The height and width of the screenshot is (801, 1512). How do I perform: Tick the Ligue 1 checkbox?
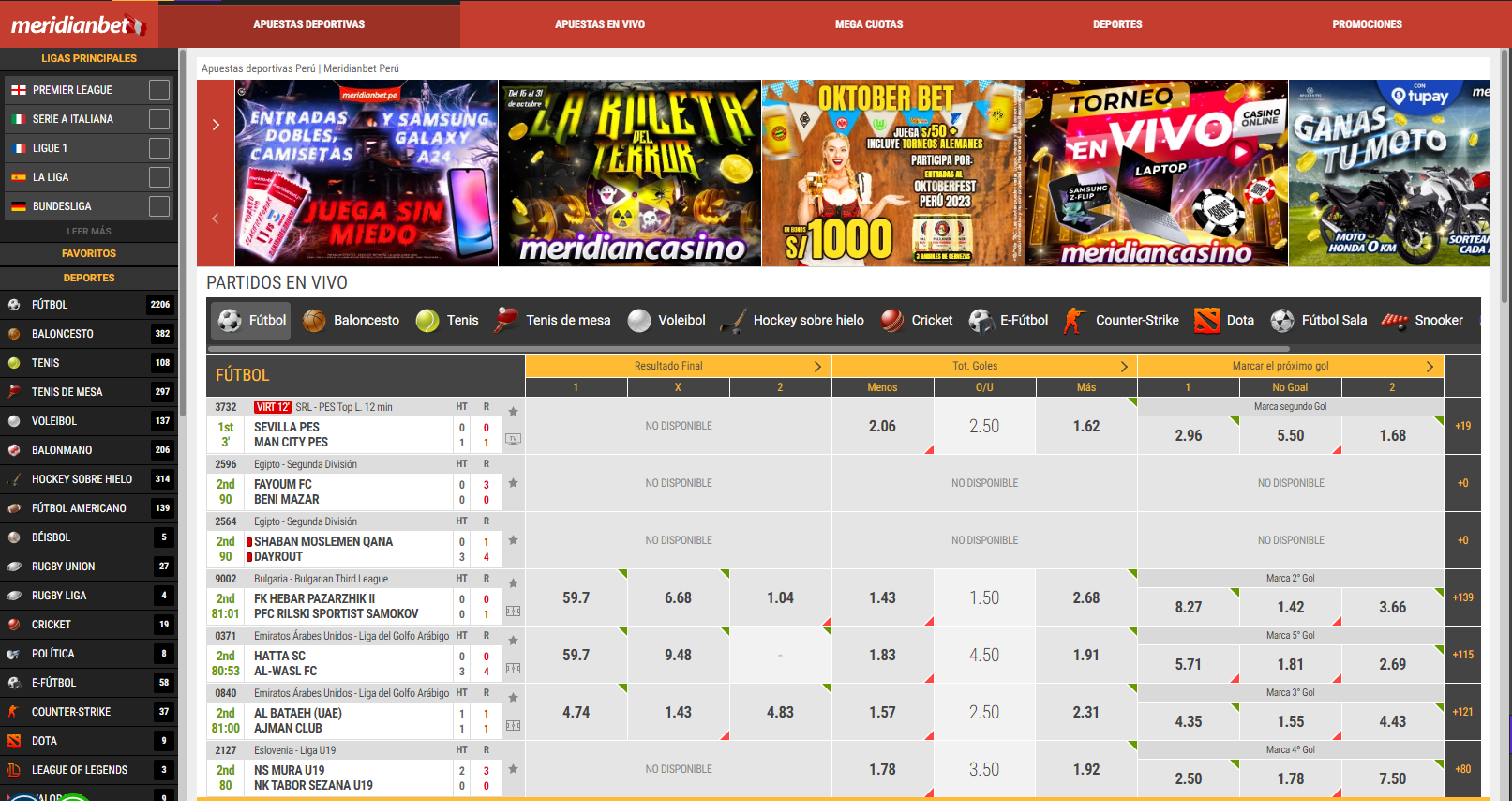[159, 148]
